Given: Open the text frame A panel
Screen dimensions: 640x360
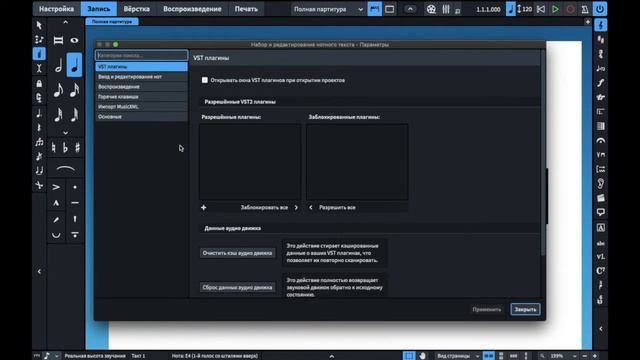Looking at the screenshot, I should pos(600,227).
